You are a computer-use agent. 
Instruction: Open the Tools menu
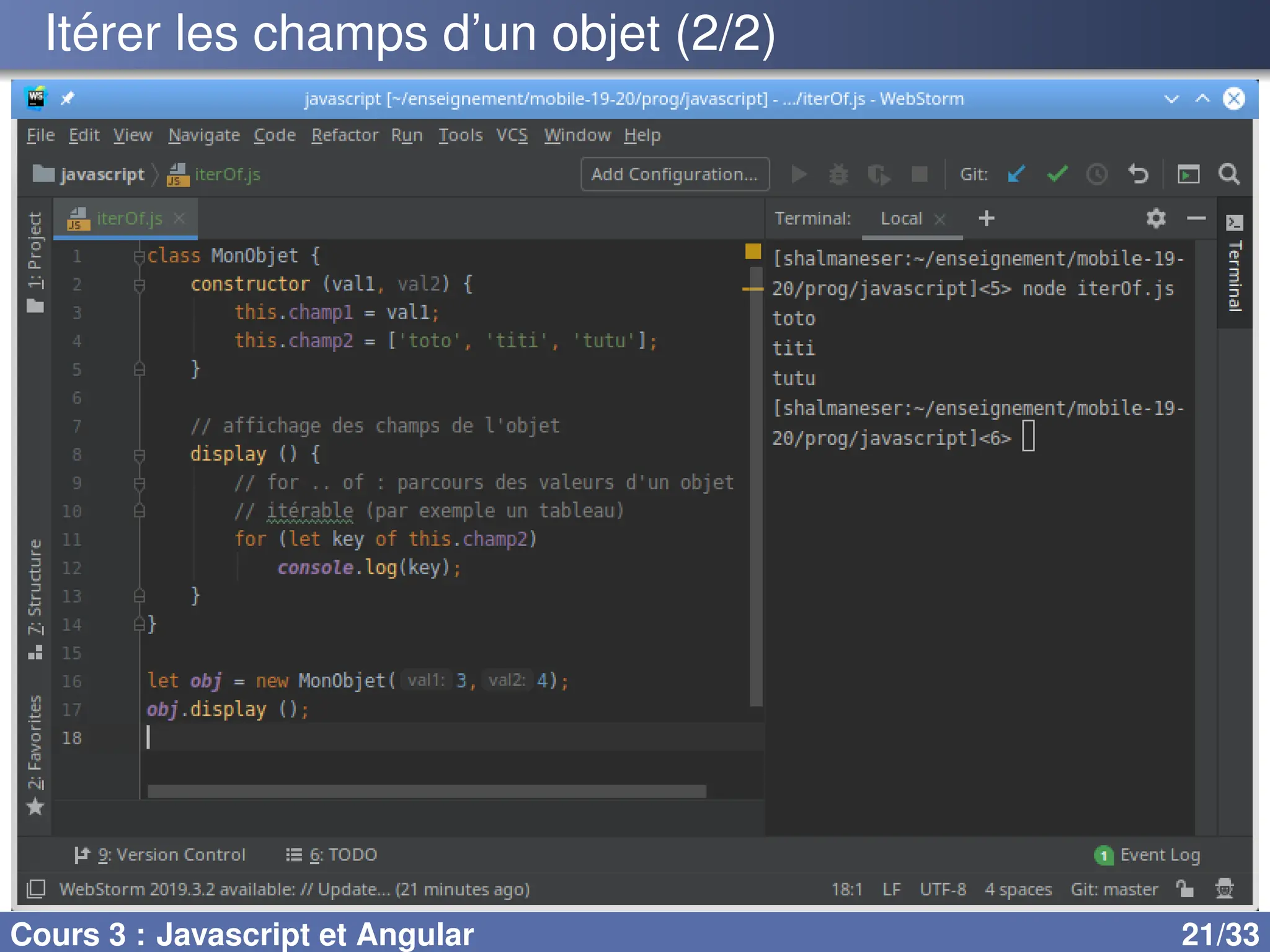(x=460, y=135)
